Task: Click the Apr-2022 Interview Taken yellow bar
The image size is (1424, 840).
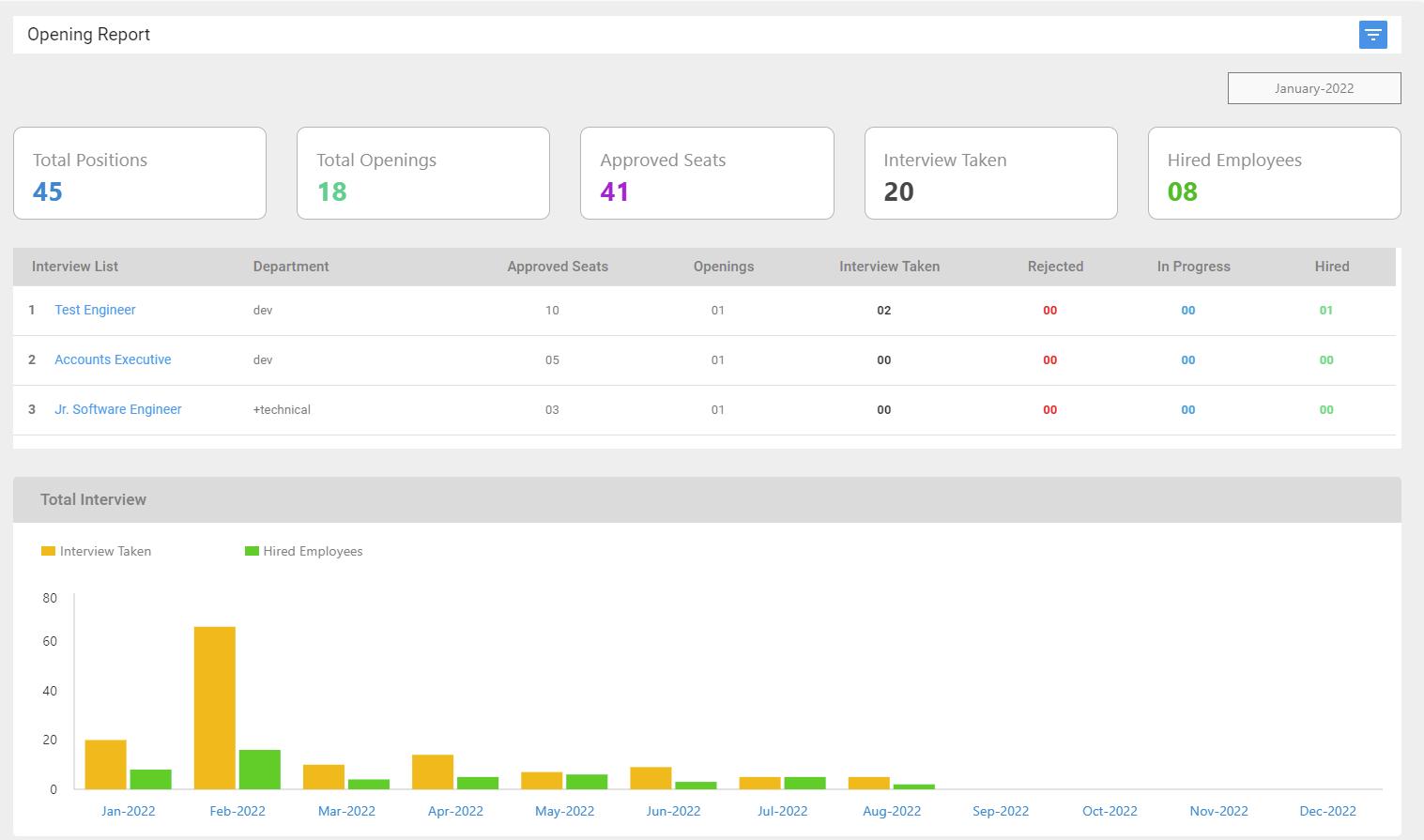Action: [433, 771]
